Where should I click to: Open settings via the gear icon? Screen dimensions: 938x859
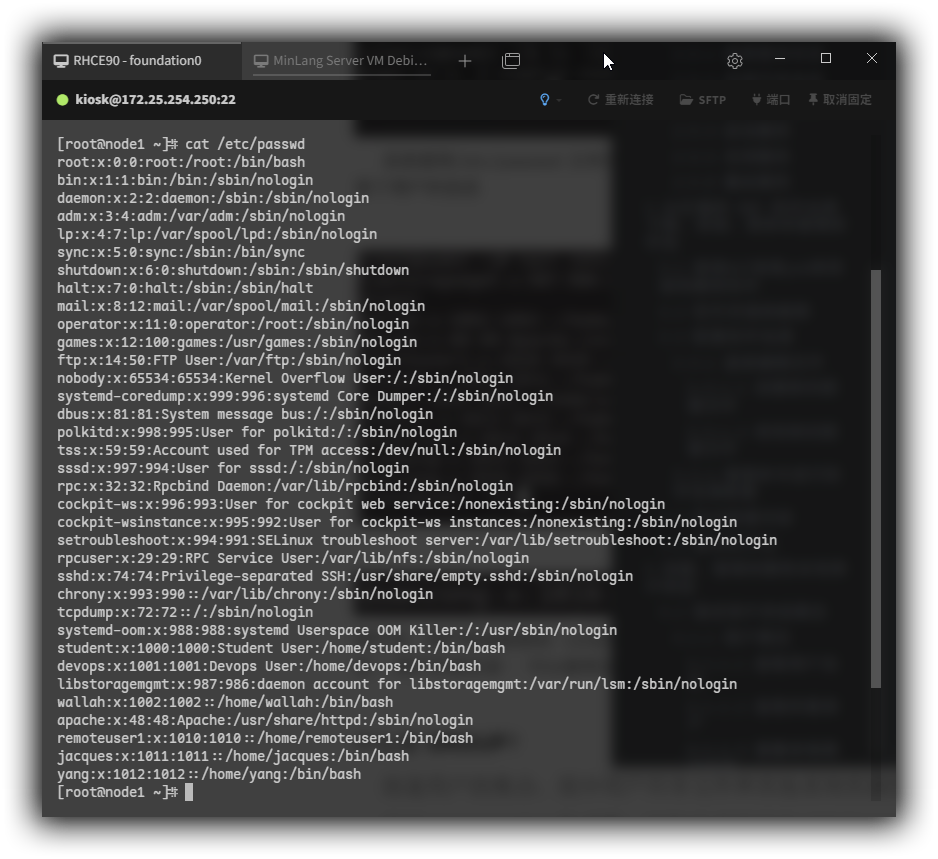(735, 61)
